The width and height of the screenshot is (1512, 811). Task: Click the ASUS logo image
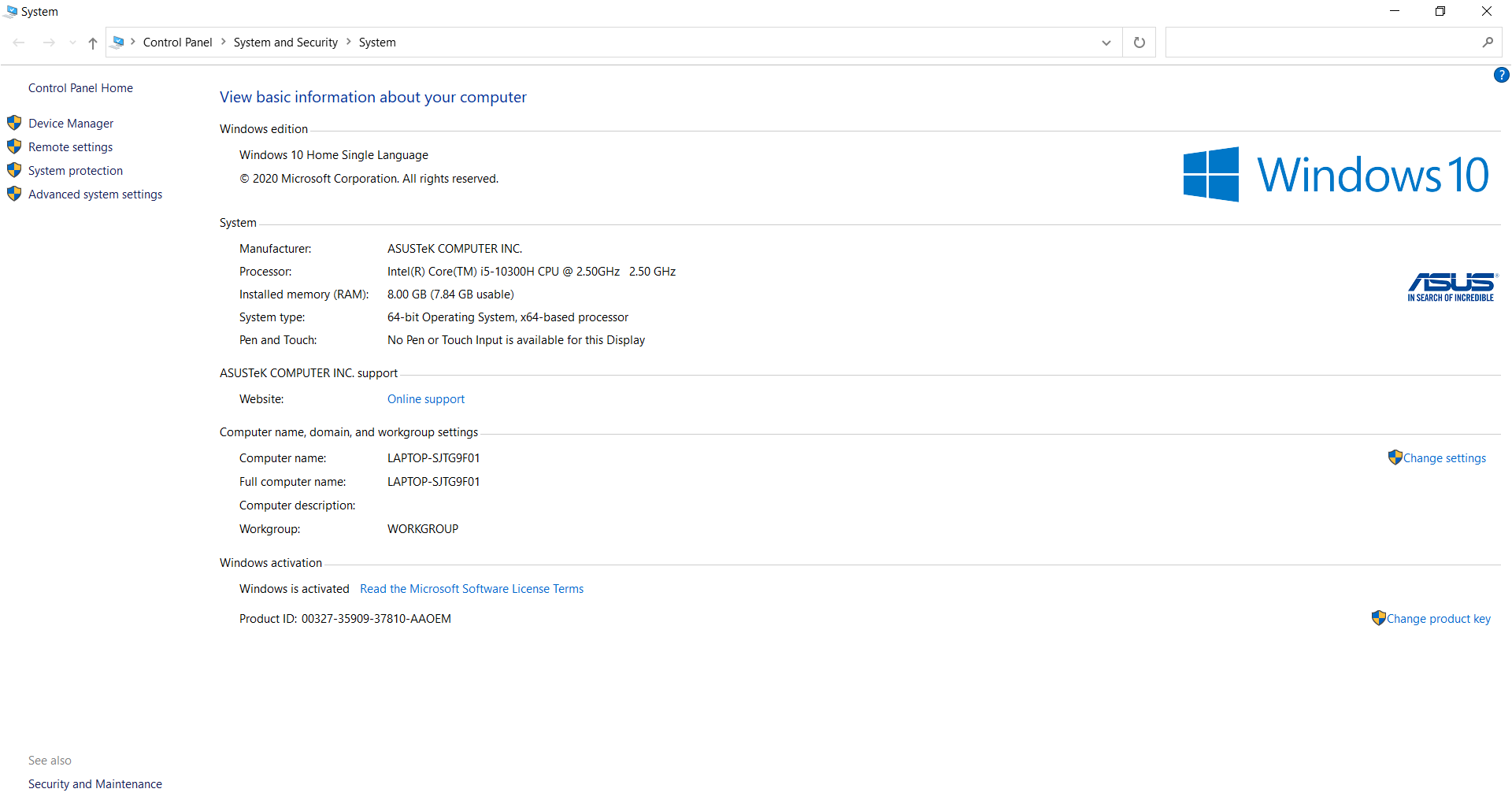(x=1452, y=287)
